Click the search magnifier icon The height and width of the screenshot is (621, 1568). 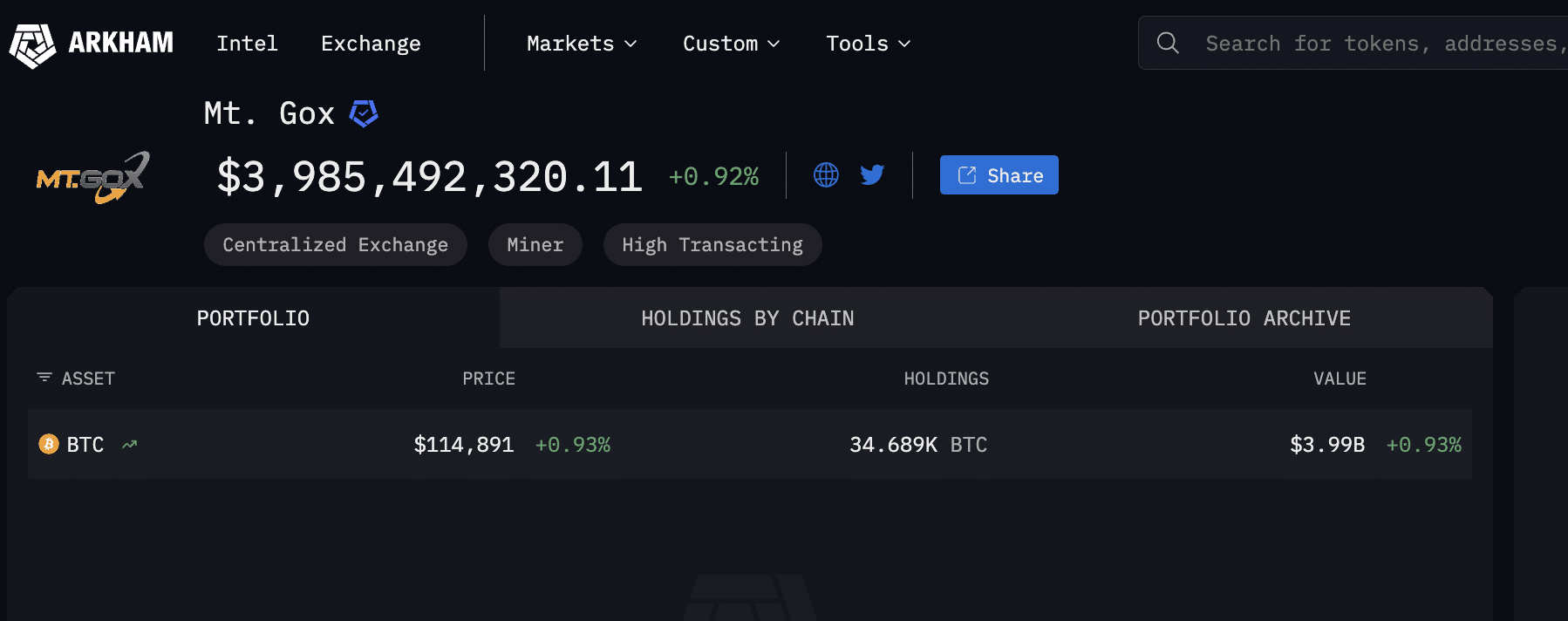pyautogui.click(x=1168, y=43)
